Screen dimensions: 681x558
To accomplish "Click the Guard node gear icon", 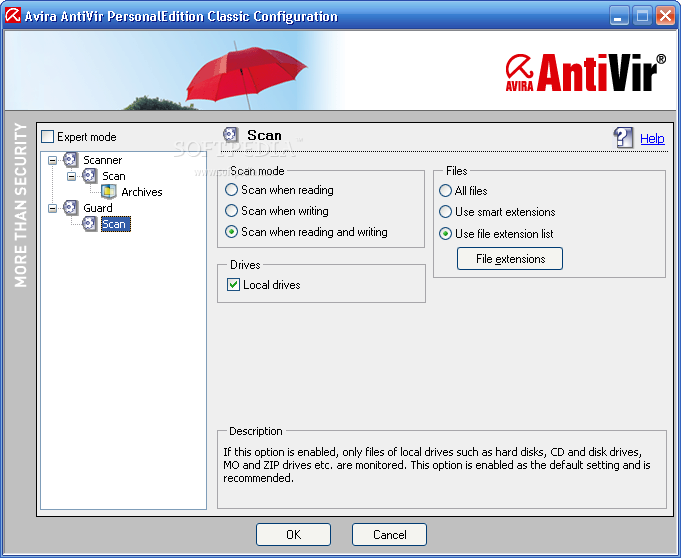I will pyautogui.click(x=71, y=208).
